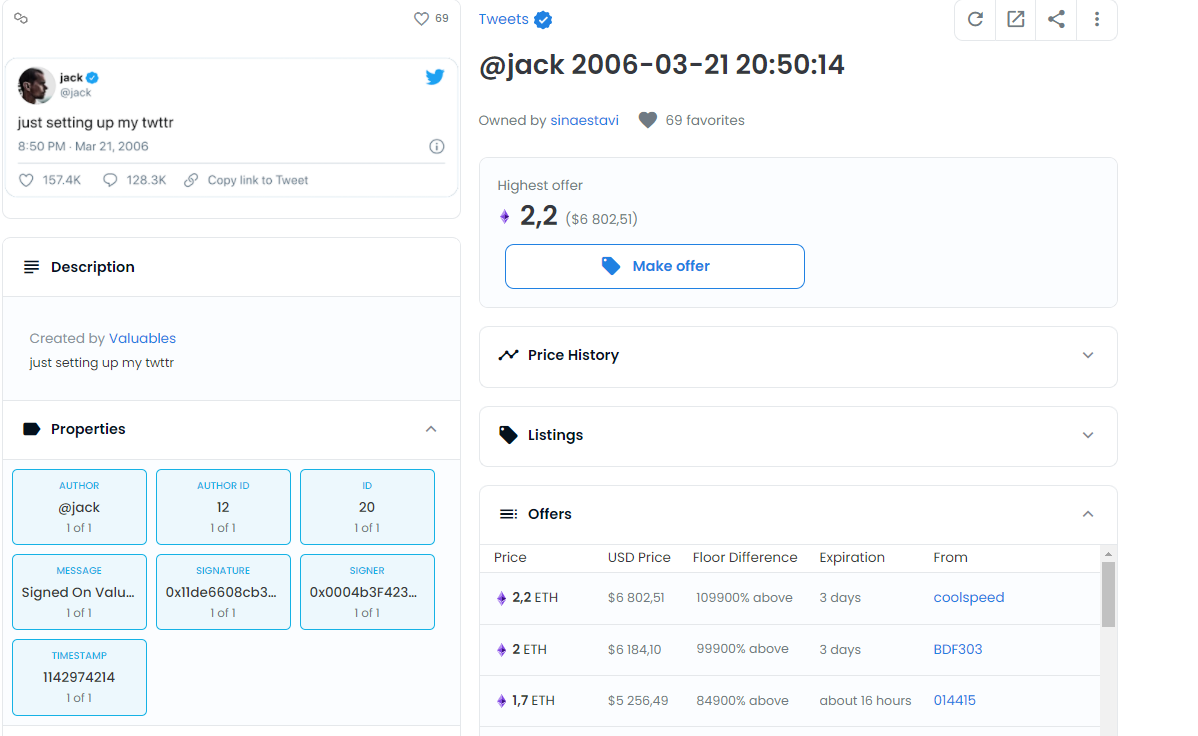1198x736 pixels.
Task: Click jack's profile avatar in tweet
Action: tap(35, 84)
